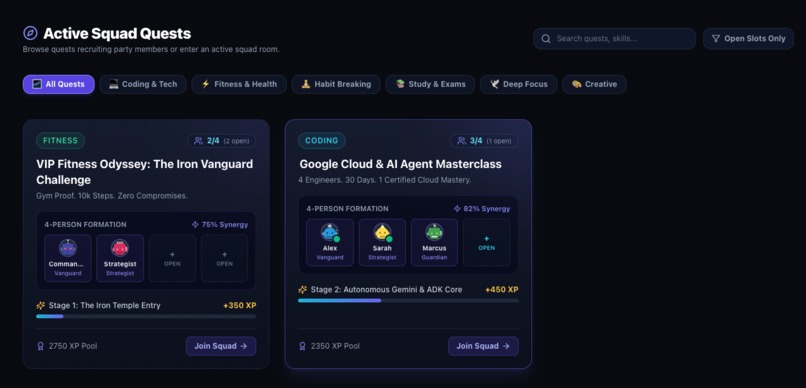Click the +350 XP reward text

[240, 306]
